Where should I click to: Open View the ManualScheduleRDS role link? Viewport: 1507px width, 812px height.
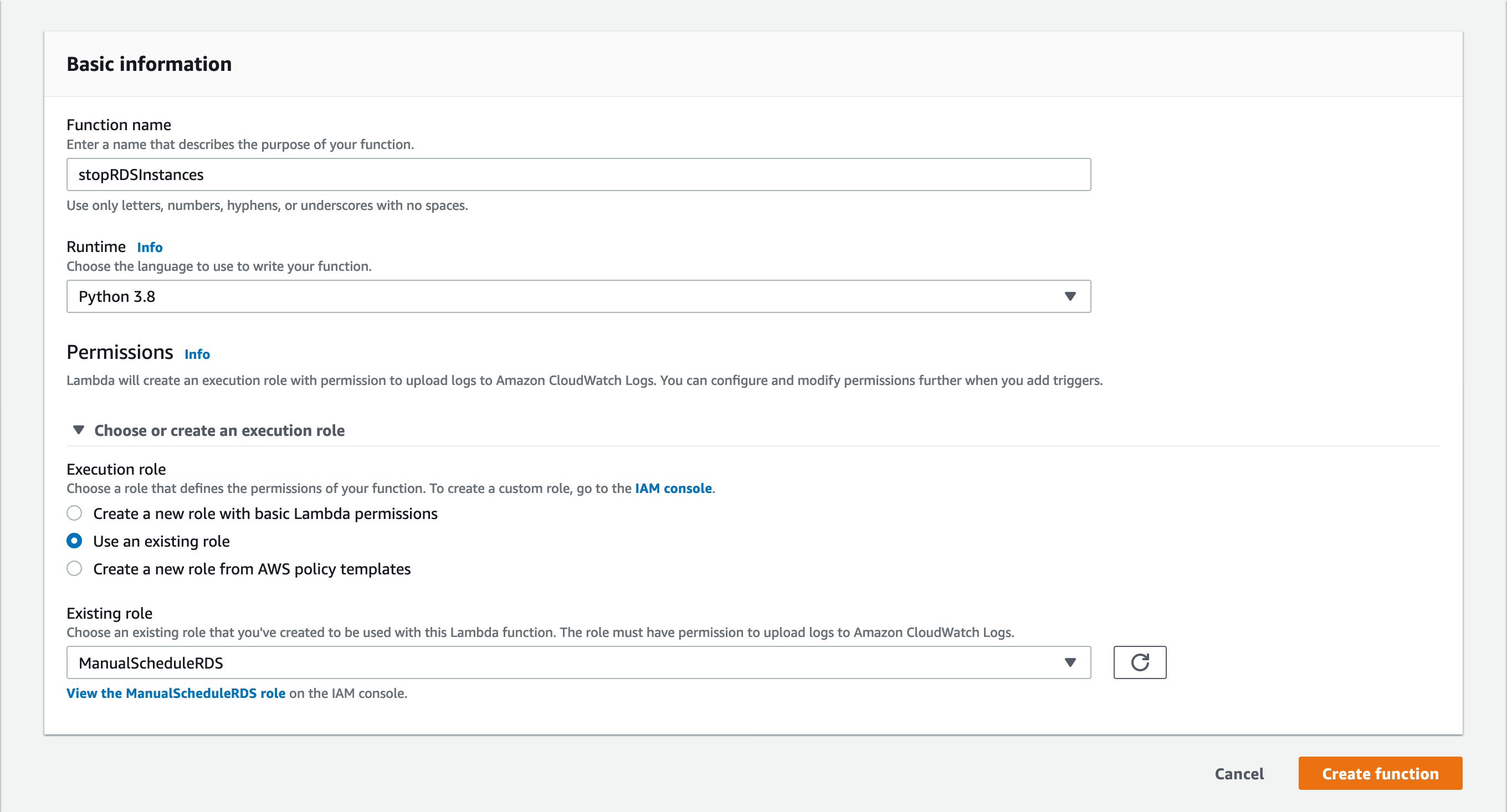point(176,693)
